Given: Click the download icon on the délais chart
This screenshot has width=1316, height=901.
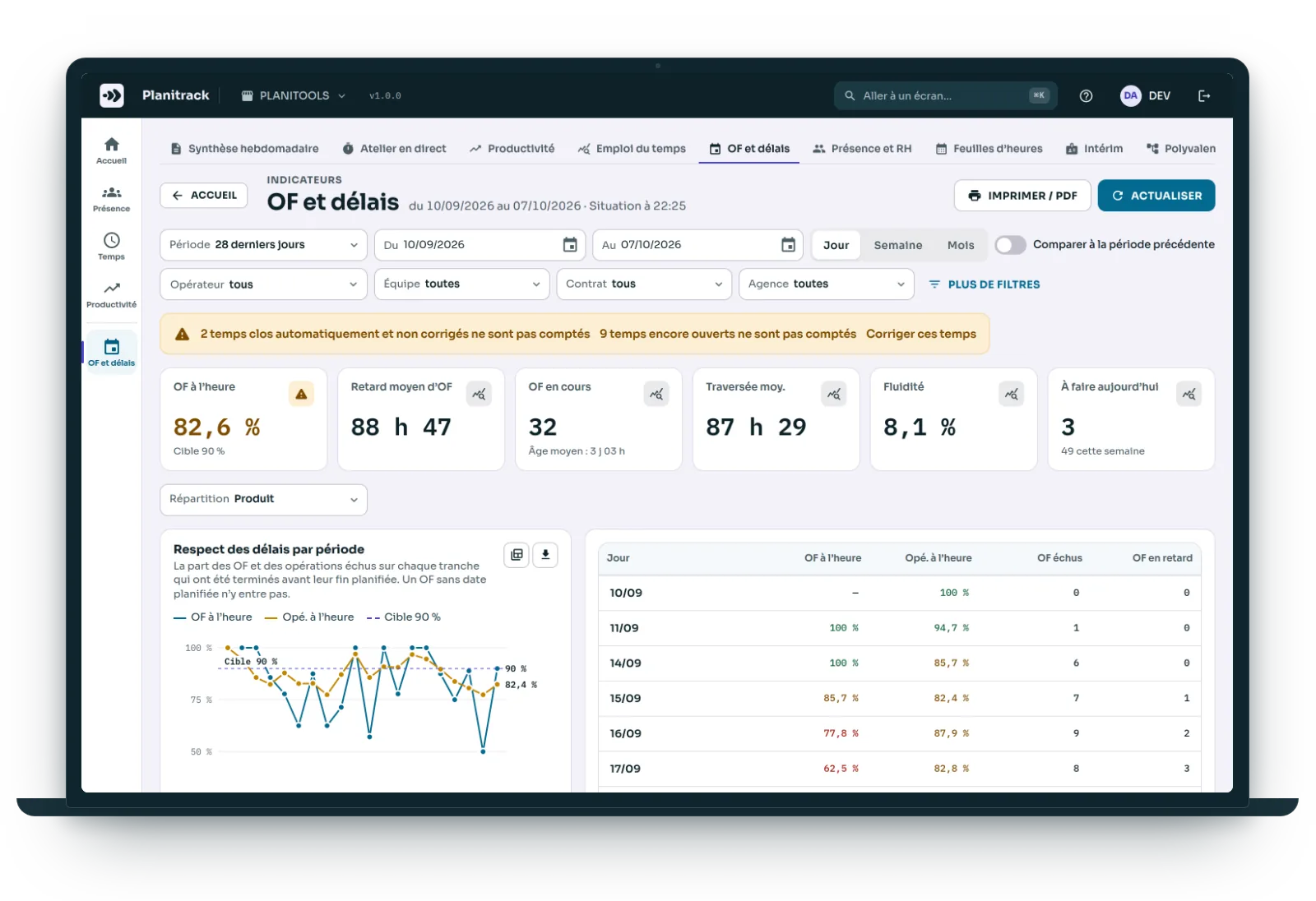Looking at the screenshot, I should click(545, 555).
